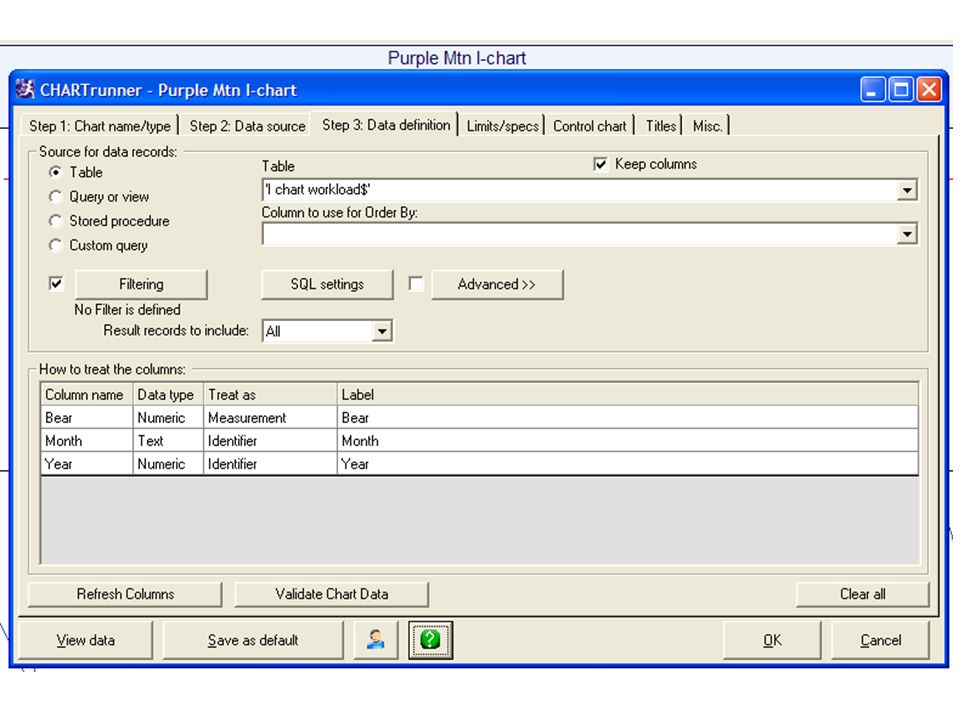Select the Query or view radio button
960x720 pixels.
point(55,197)
